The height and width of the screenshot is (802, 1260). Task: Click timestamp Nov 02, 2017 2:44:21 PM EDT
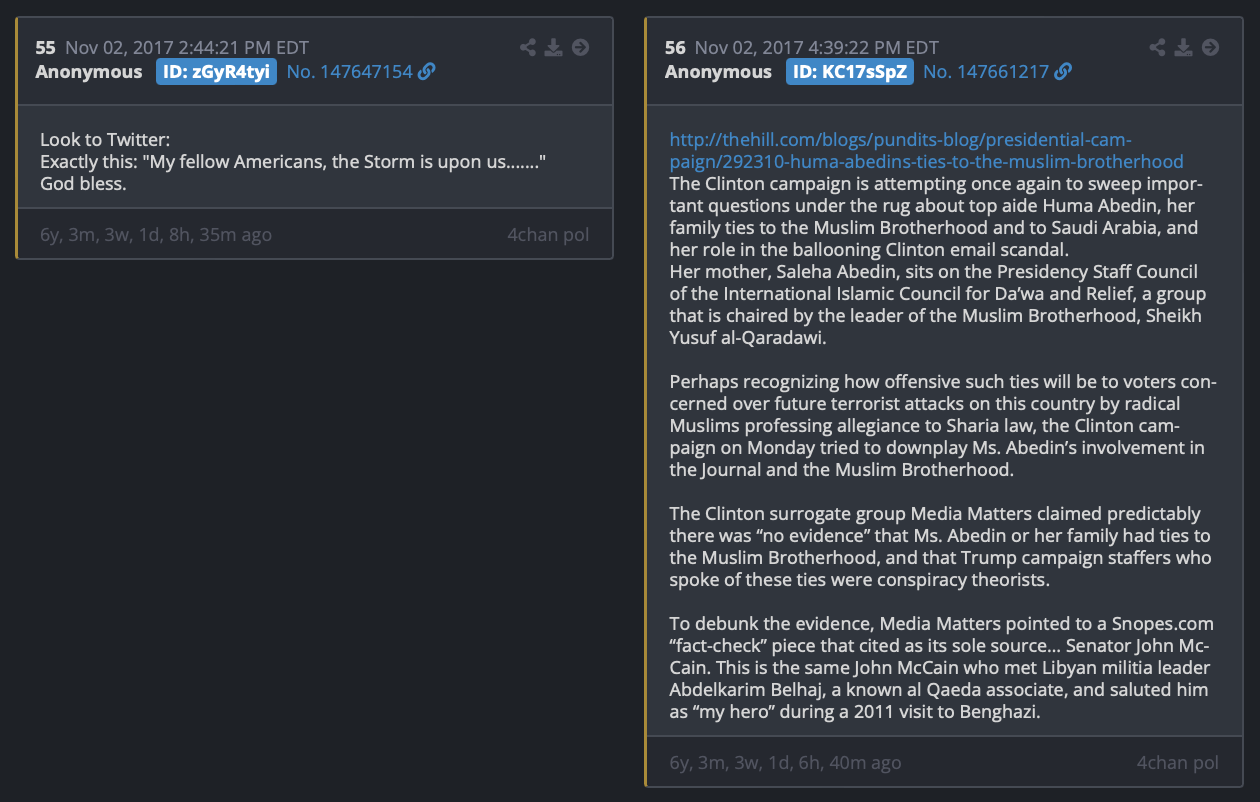point(187,47)
